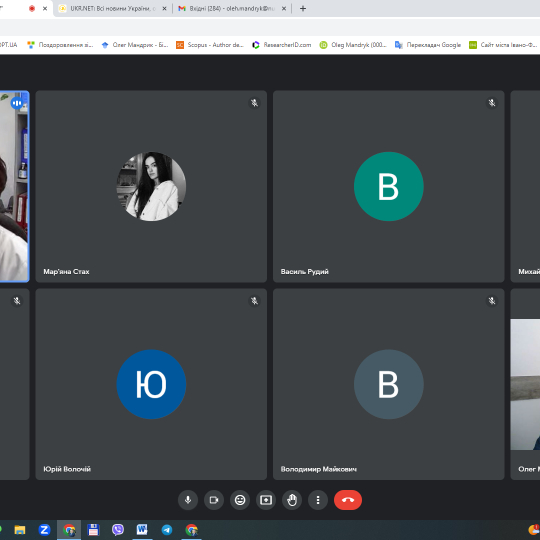Click the red leave call button

pyautogui.click(x=348, y=500)
